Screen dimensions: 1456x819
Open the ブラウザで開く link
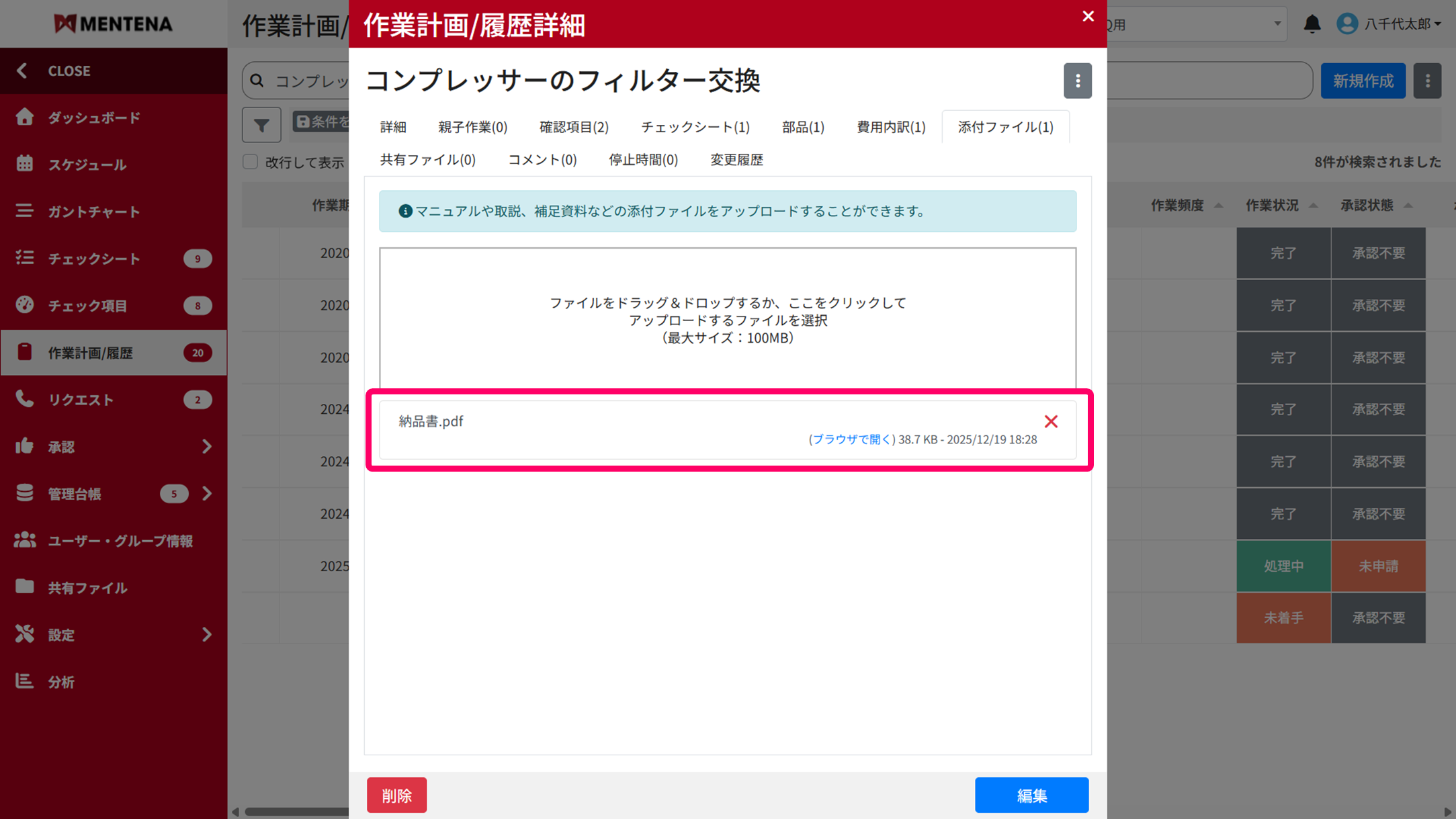(851, 439)
